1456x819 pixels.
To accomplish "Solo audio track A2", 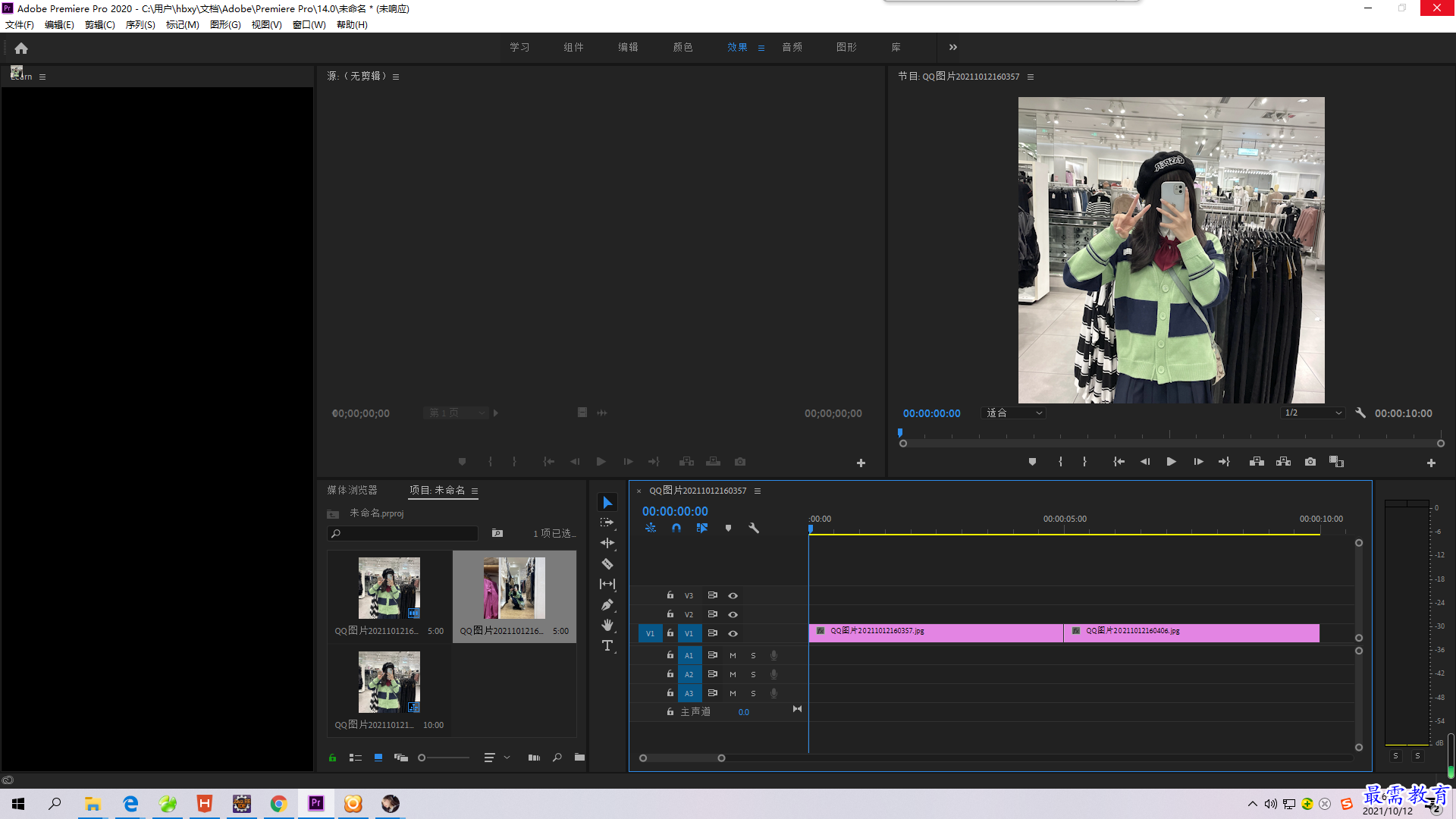I will coord(753,674).
